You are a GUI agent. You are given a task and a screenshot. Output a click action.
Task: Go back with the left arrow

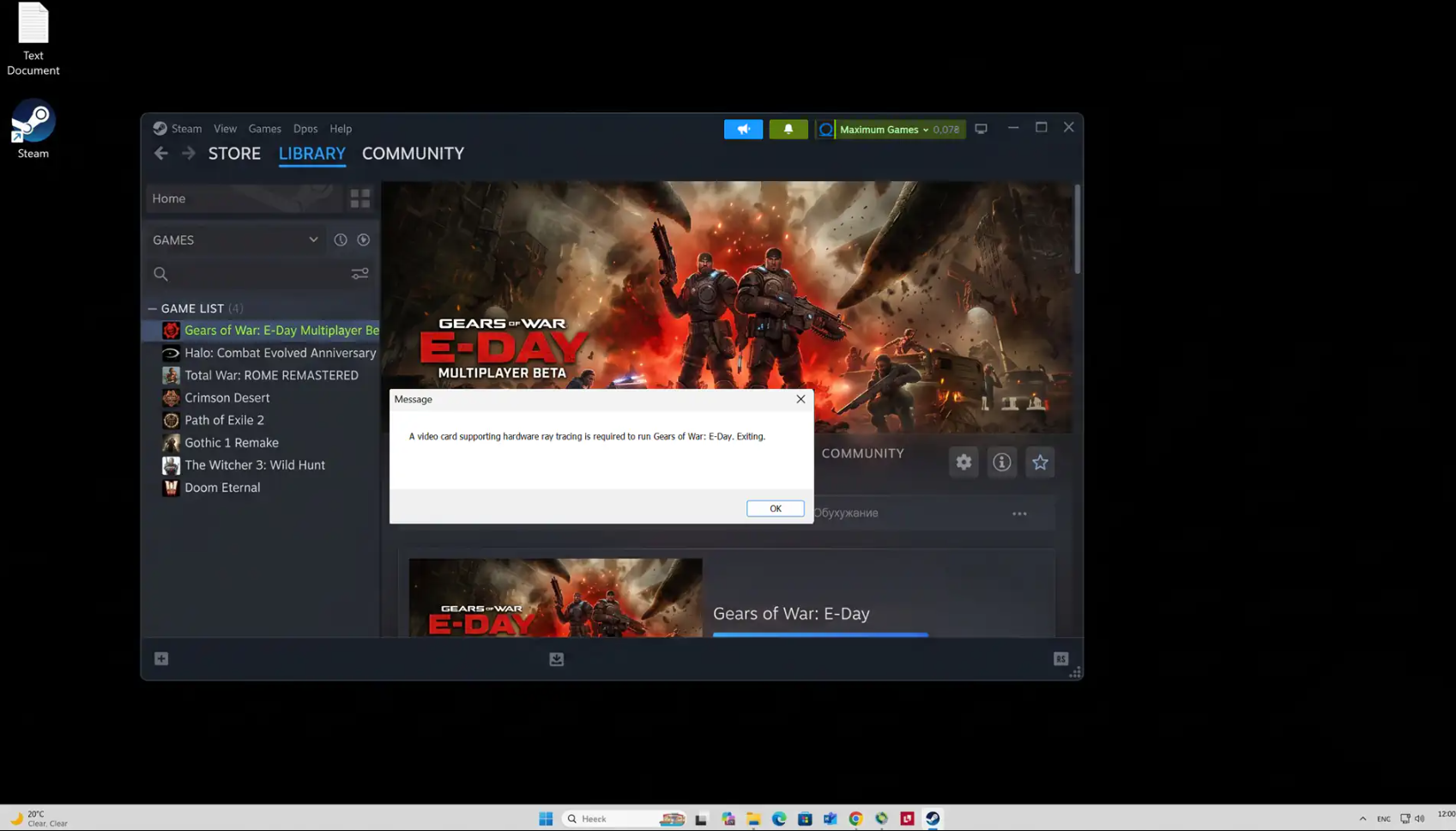pyautogui.click(x=160, y=154)
